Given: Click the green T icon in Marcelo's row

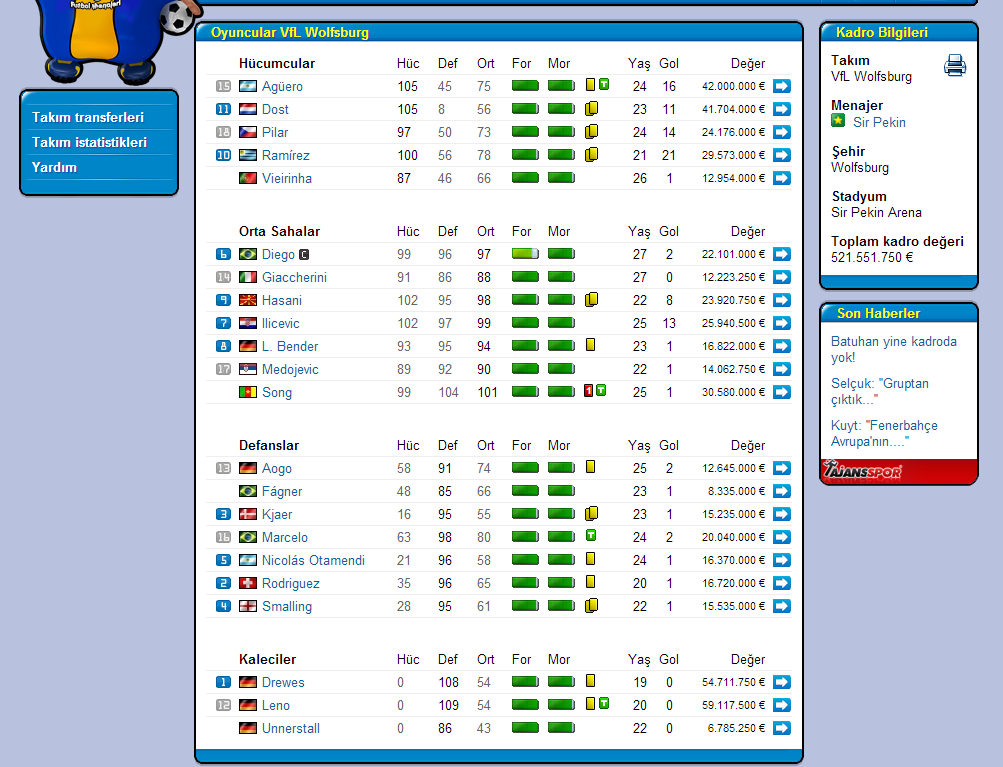Looking at the screenshot, I should coord(591,535).
